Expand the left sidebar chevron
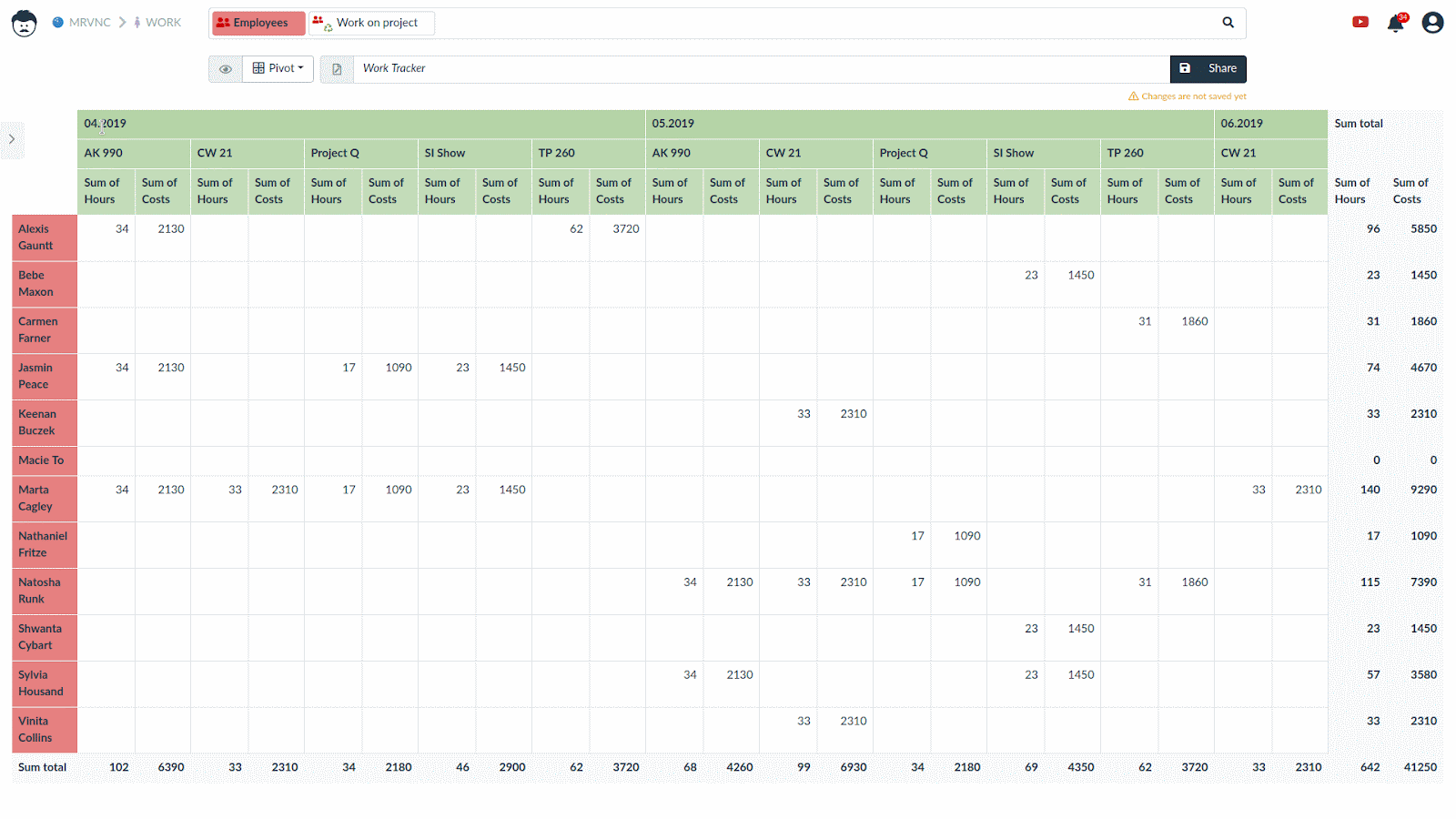This screenshot has width=1456, height=819. (12, 140)
